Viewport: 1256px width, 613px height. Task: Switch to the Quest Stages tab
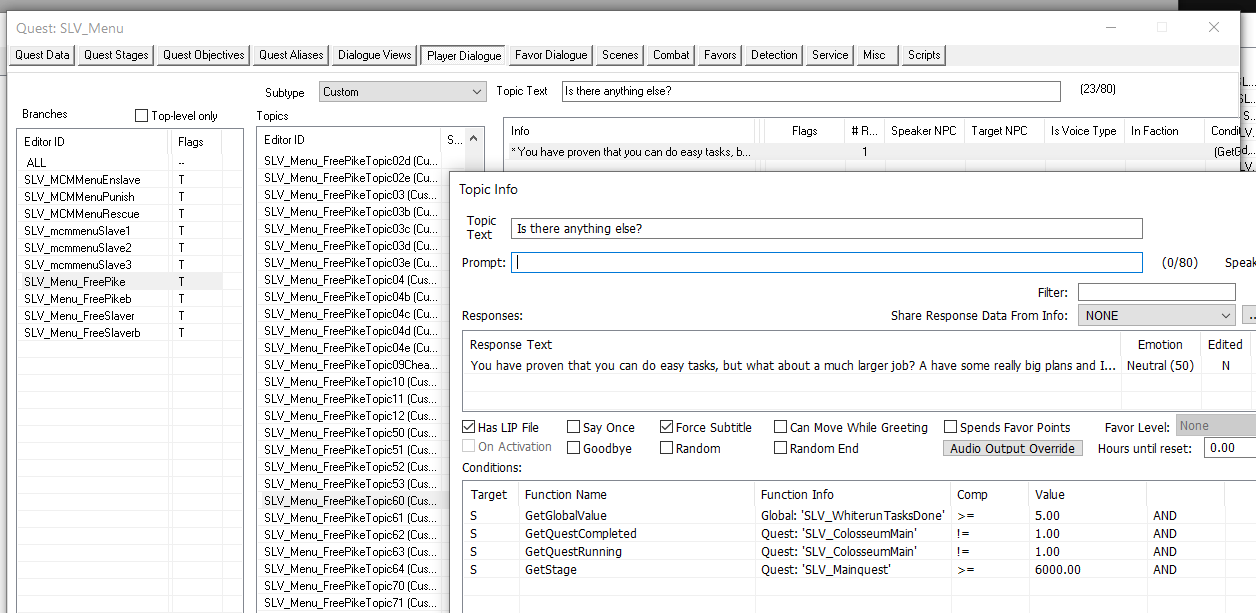(117, 55)
